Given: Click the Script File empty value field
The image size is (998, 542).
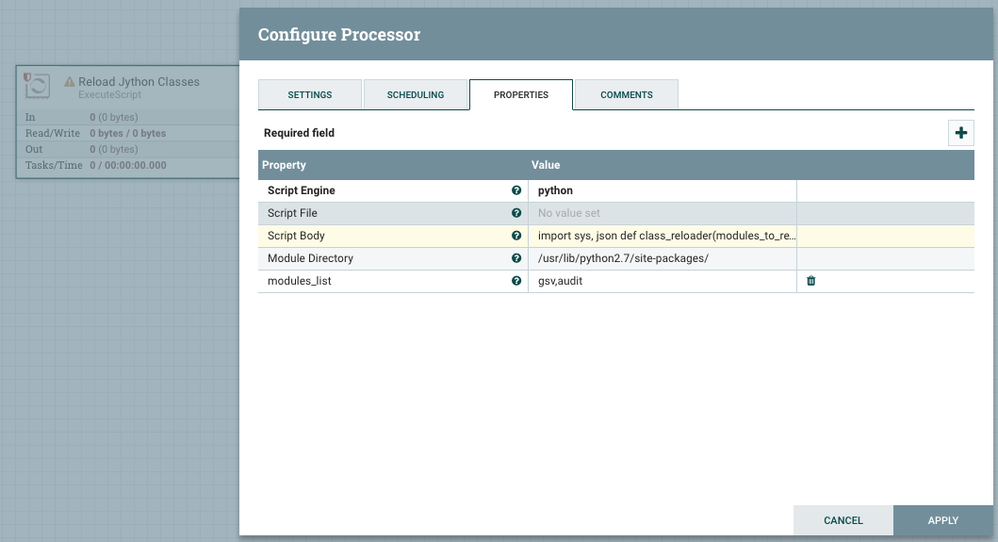Looking at the screenshot, I should coord(660,213).
